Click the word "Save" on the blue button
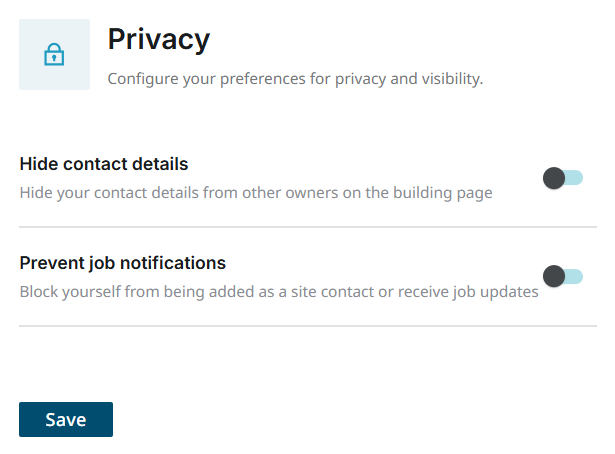The width and height of the screenshot is (615, 454). (66, 420)
